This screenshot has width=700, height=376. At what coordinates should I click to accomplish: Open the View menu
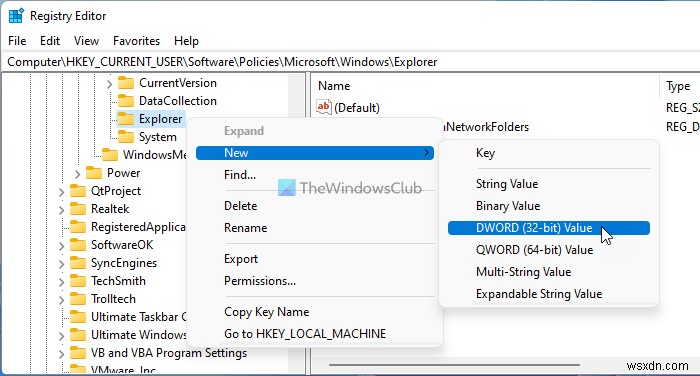point(86,41)
